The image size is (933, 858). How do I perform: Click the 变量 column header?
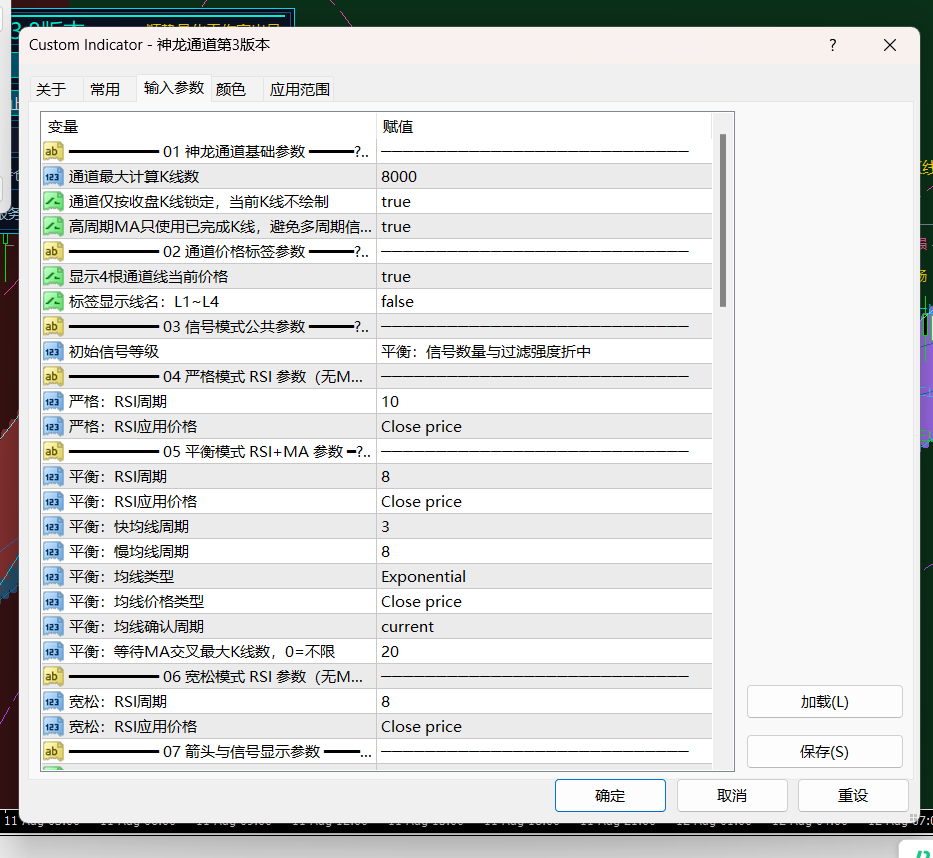click(x=208, y=126)
